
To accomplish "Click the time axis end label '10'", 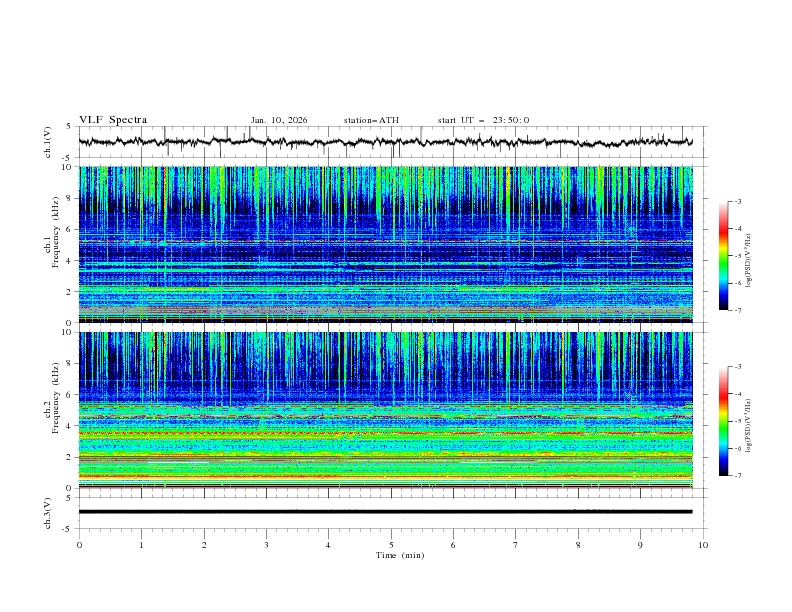I will 703,545.
